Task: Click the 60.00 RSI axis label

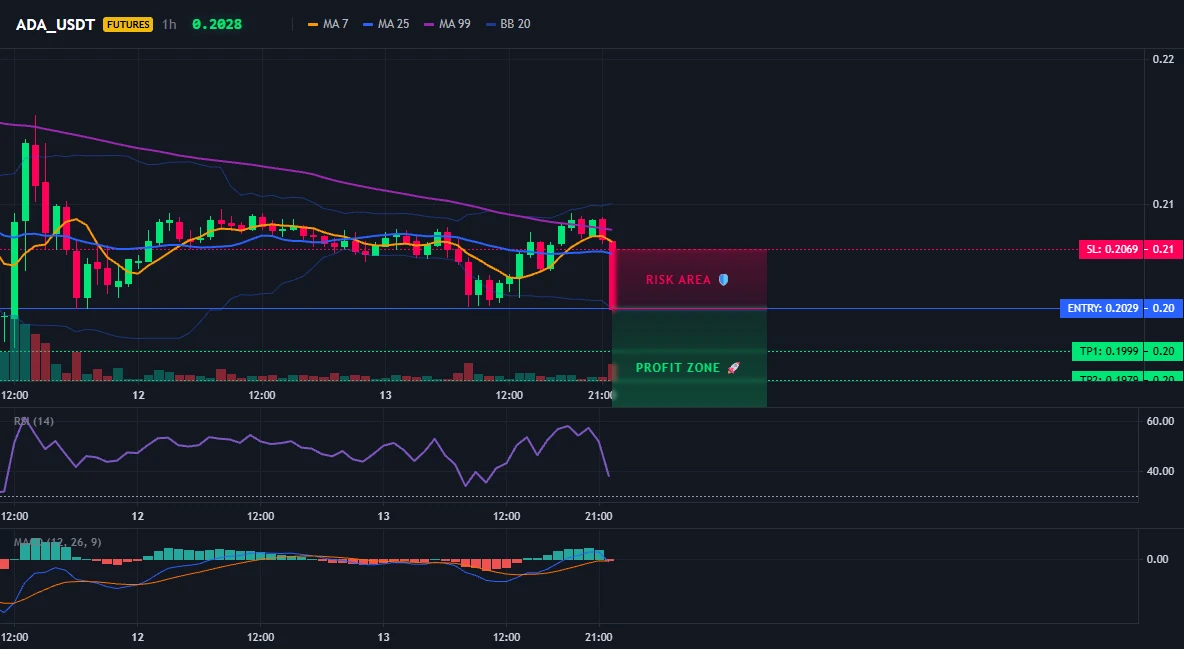Action: point(1160,421)
